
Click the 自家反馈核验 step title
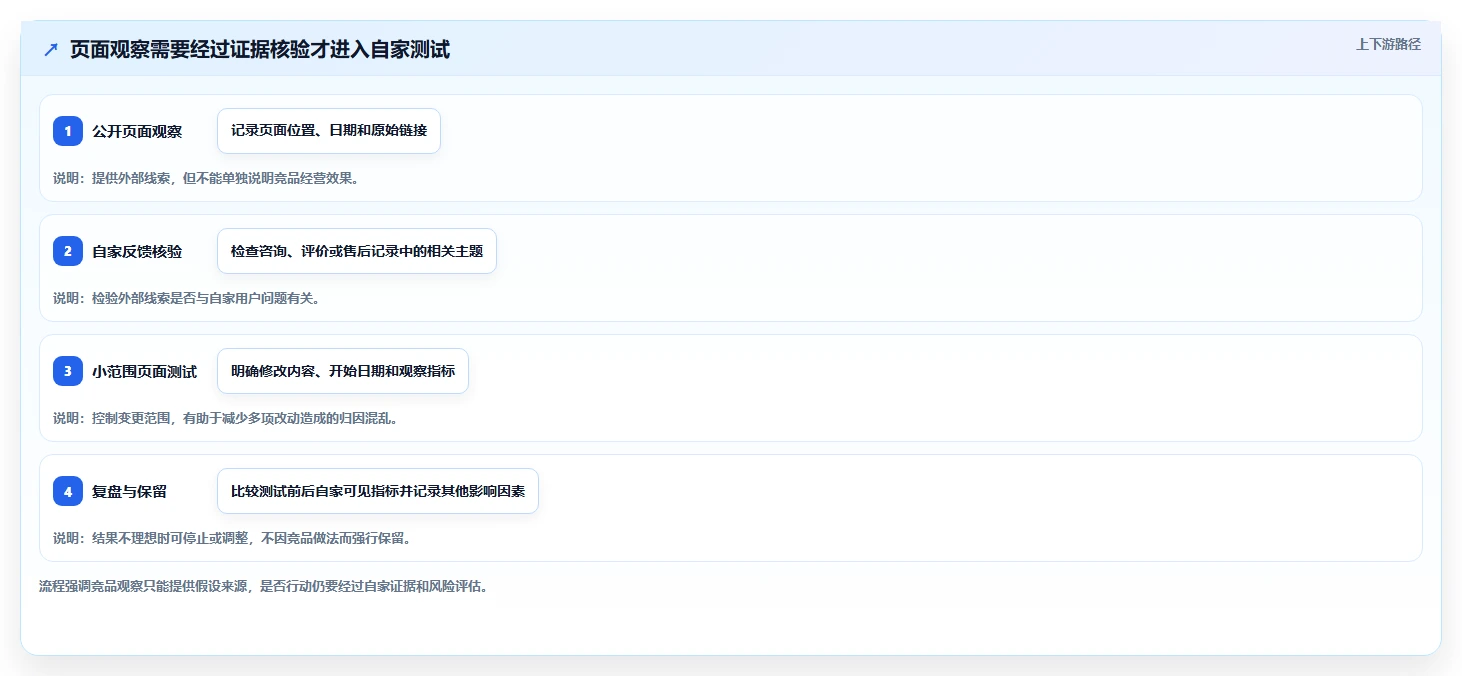(137, 251)
